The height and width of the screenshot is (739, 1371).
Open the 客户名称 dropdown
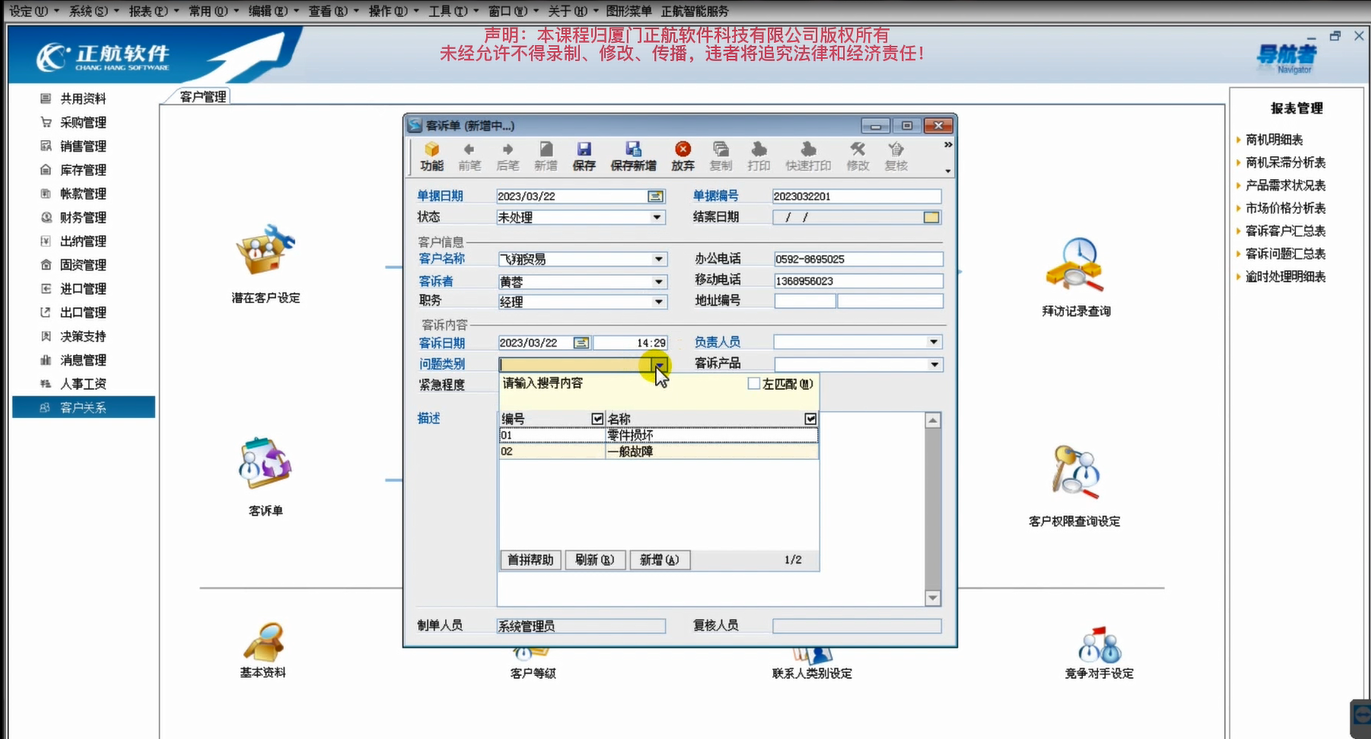tap(659, 259)
